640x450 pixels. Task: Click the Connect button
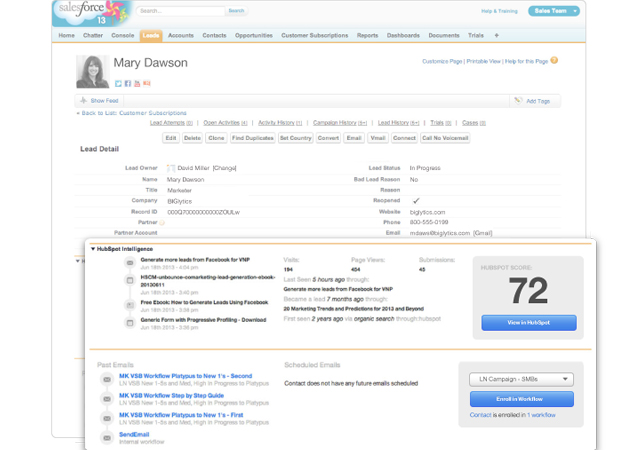tap(404, 138)
